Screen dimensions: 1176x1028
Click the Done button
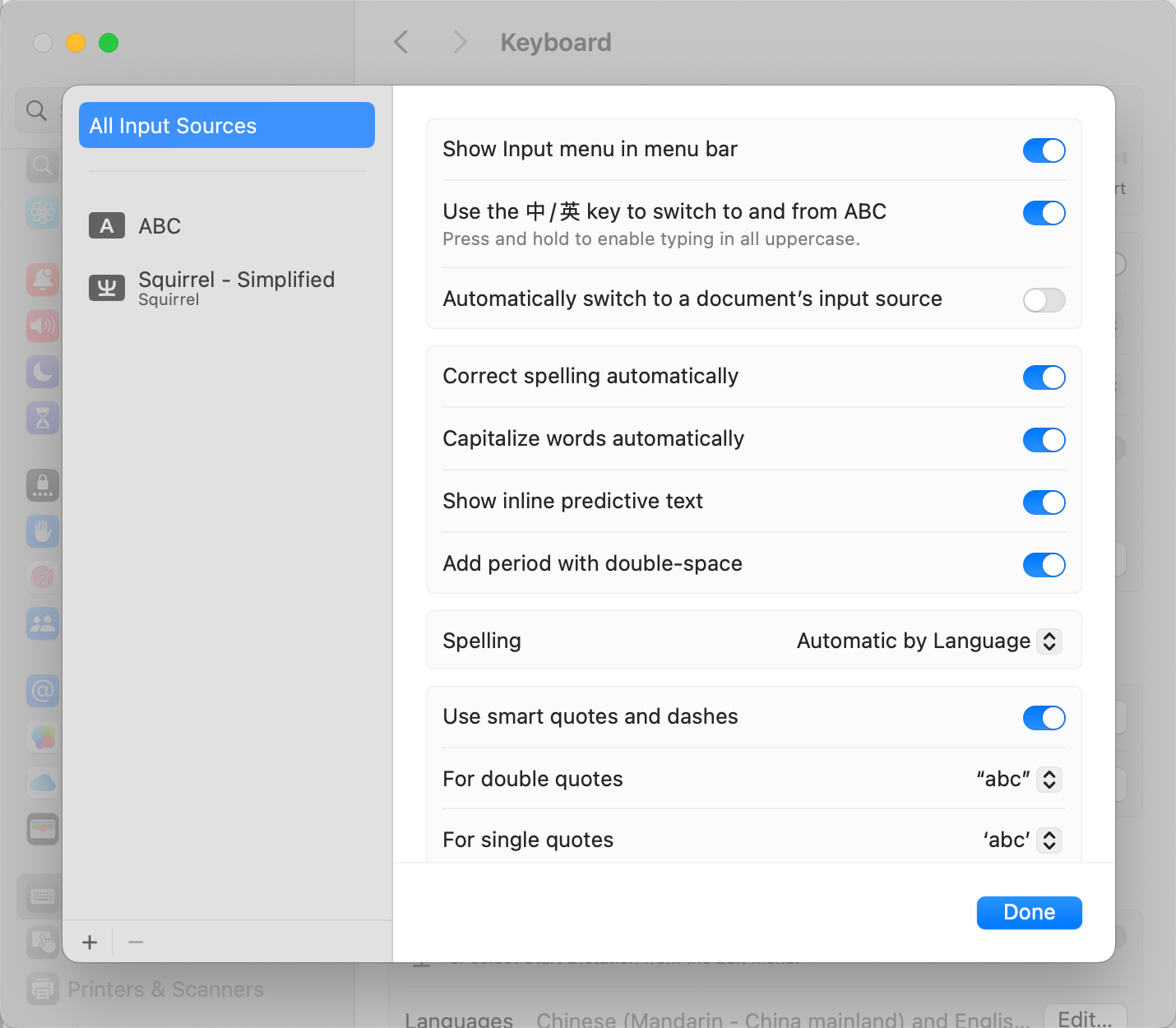click(x=1029, y=913)
